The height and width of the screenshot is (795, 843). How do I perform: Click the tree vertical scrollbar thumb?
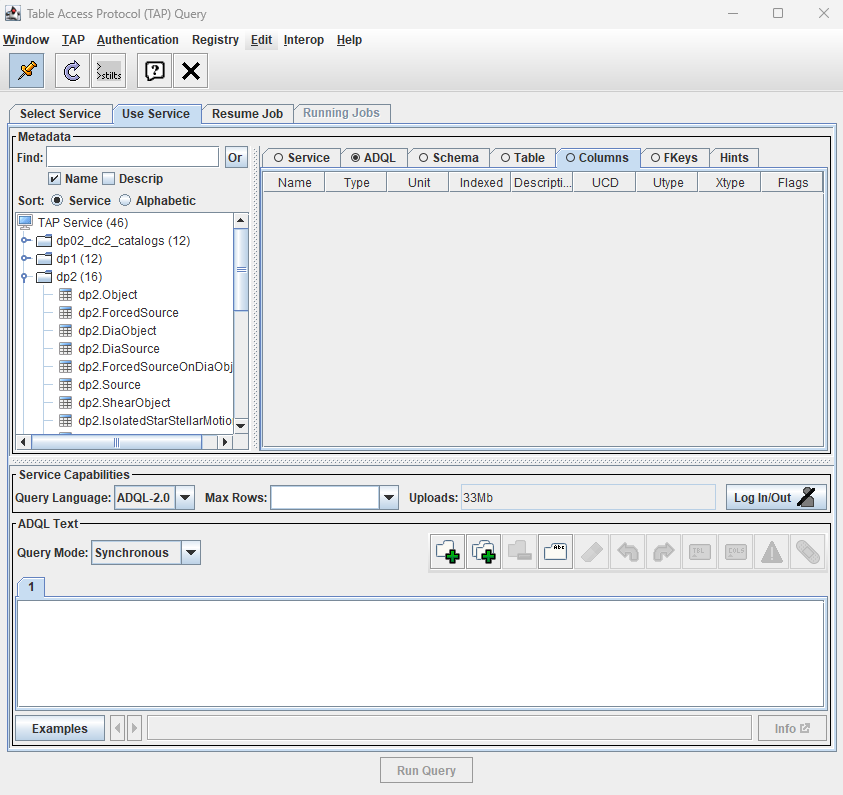pos(241,269)
